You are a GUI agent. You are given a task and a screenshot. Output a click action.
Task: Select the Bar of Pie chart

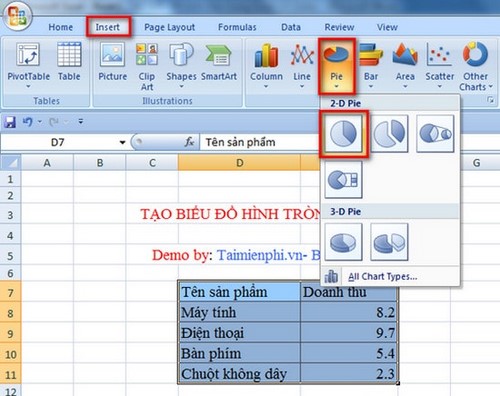[x=343, y=180]
